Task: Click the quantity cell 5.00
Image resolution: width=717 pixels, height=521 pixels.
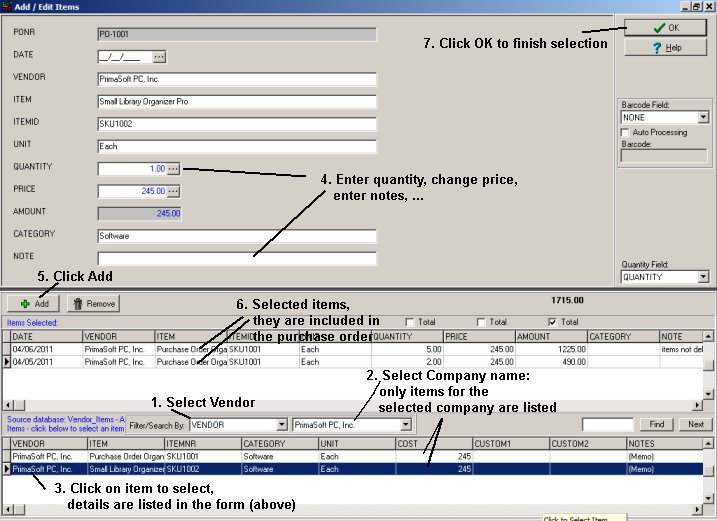Action: (407, 349)
